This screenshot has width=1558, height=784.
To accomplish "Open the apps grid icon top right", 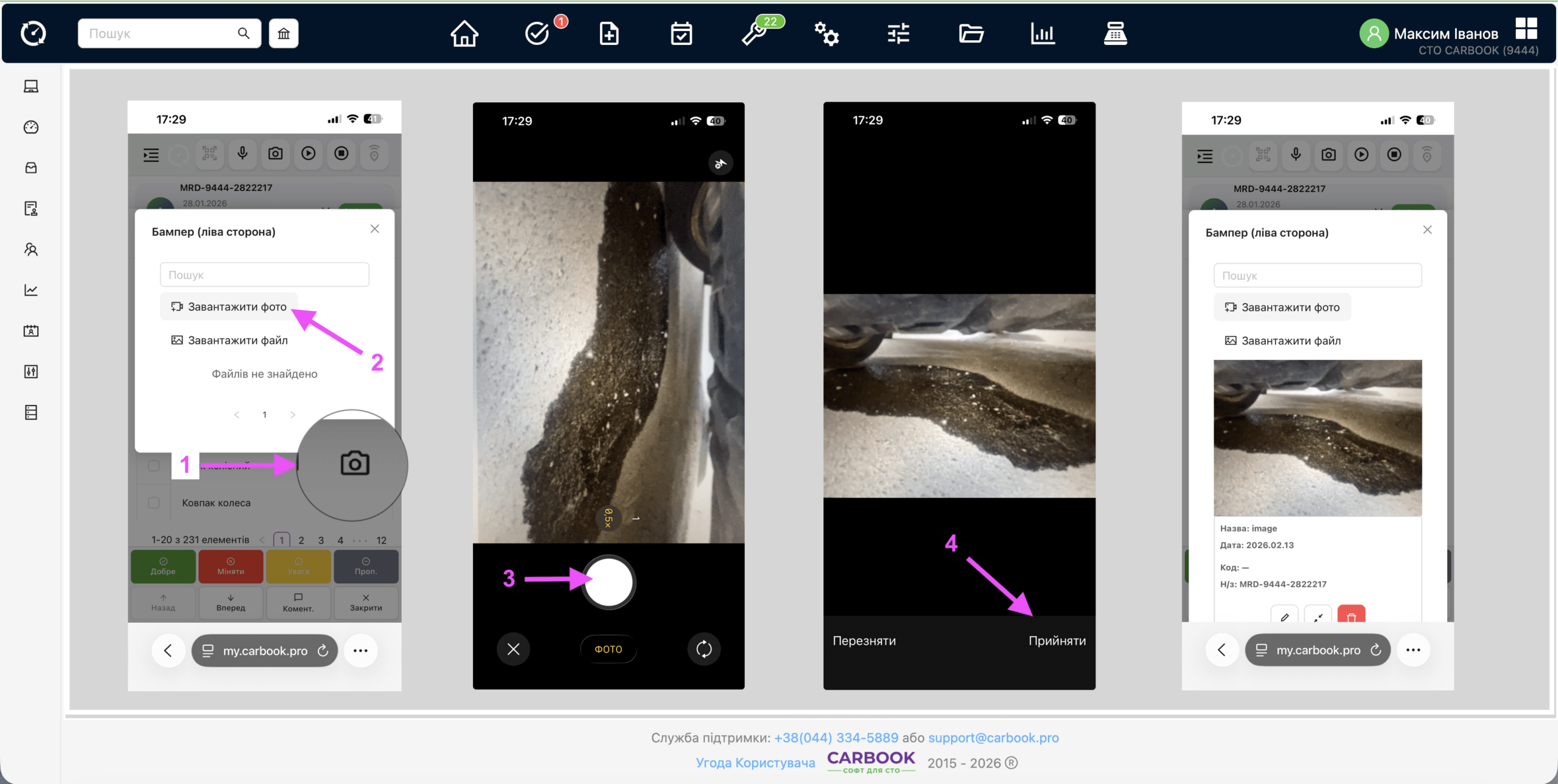I will click(x=1526, y=28).
